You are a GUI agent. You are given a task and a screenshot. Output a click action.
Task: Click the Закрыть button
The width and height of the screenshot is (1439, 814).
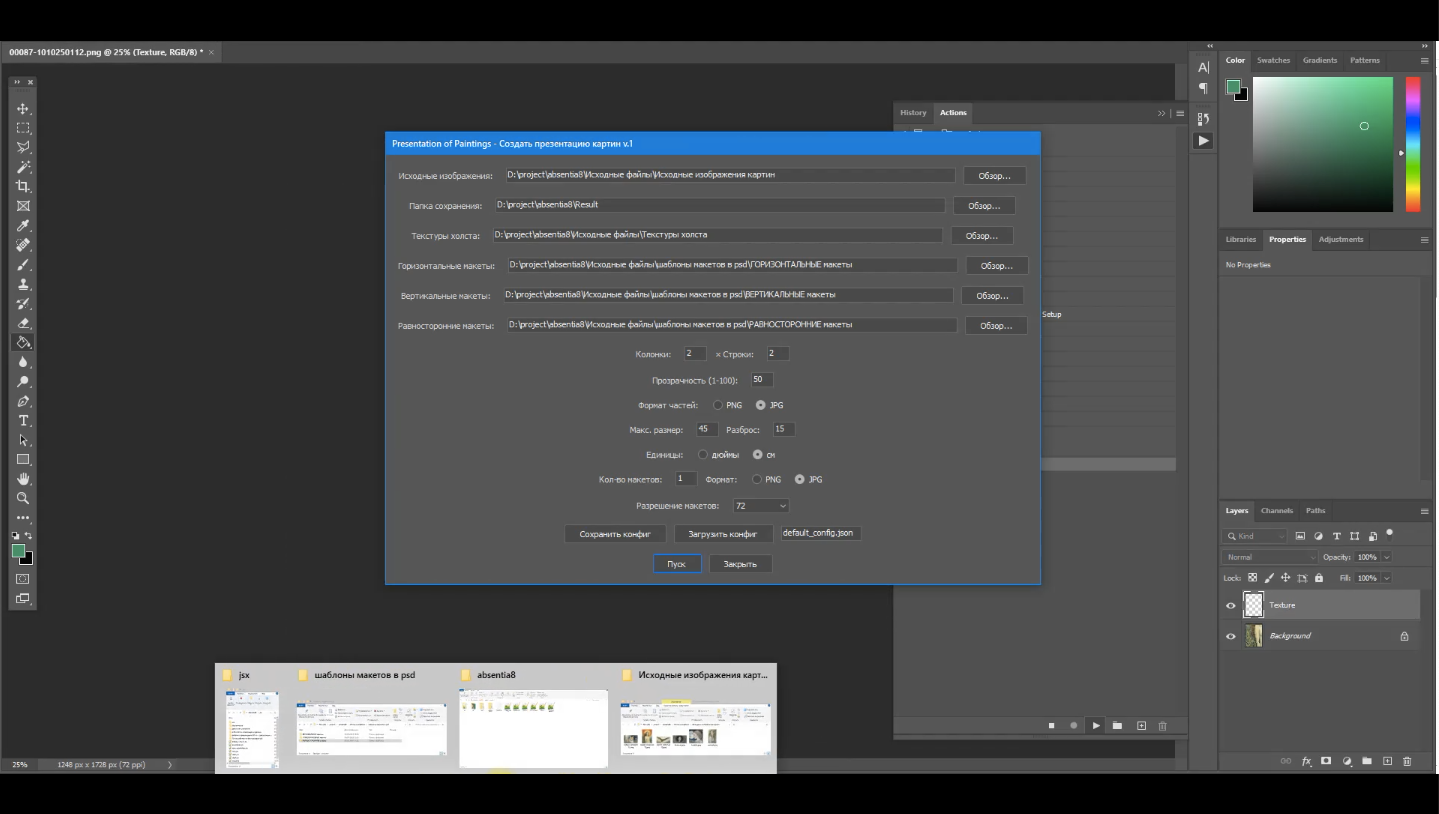point(740,564)
